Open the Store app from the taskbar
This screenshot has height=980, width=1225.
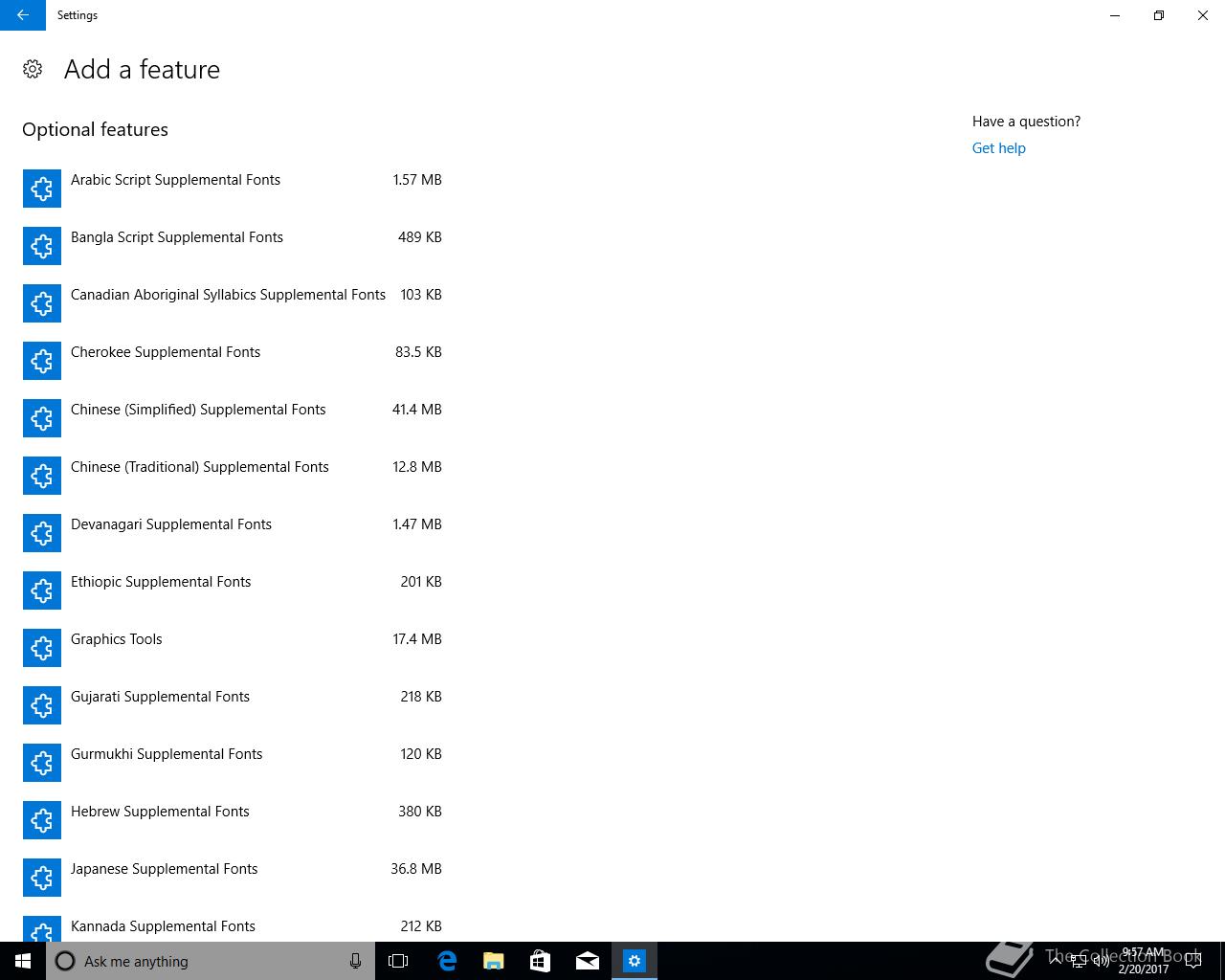[x=541, y=961]
